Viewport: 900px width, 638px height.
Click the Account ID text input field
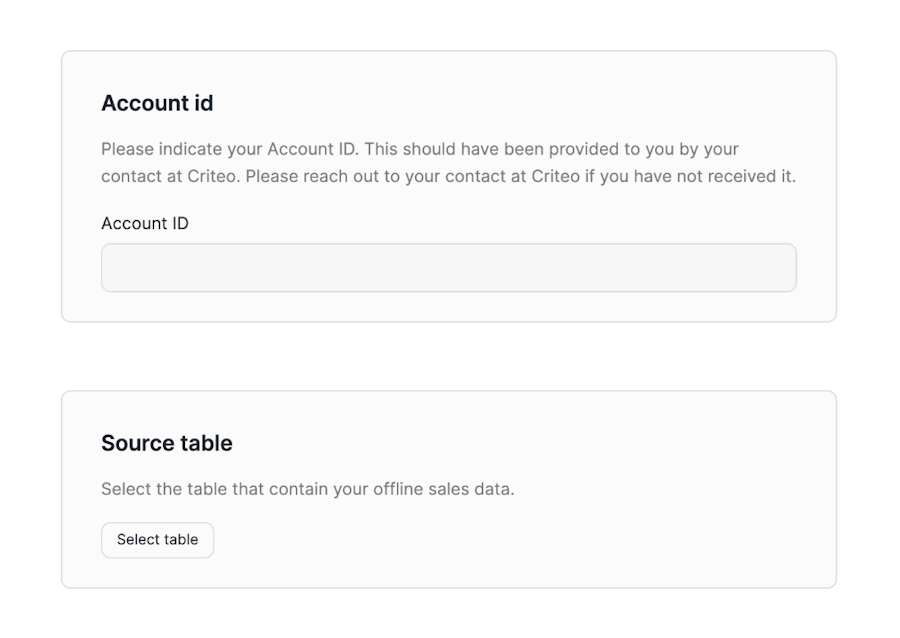448,268
